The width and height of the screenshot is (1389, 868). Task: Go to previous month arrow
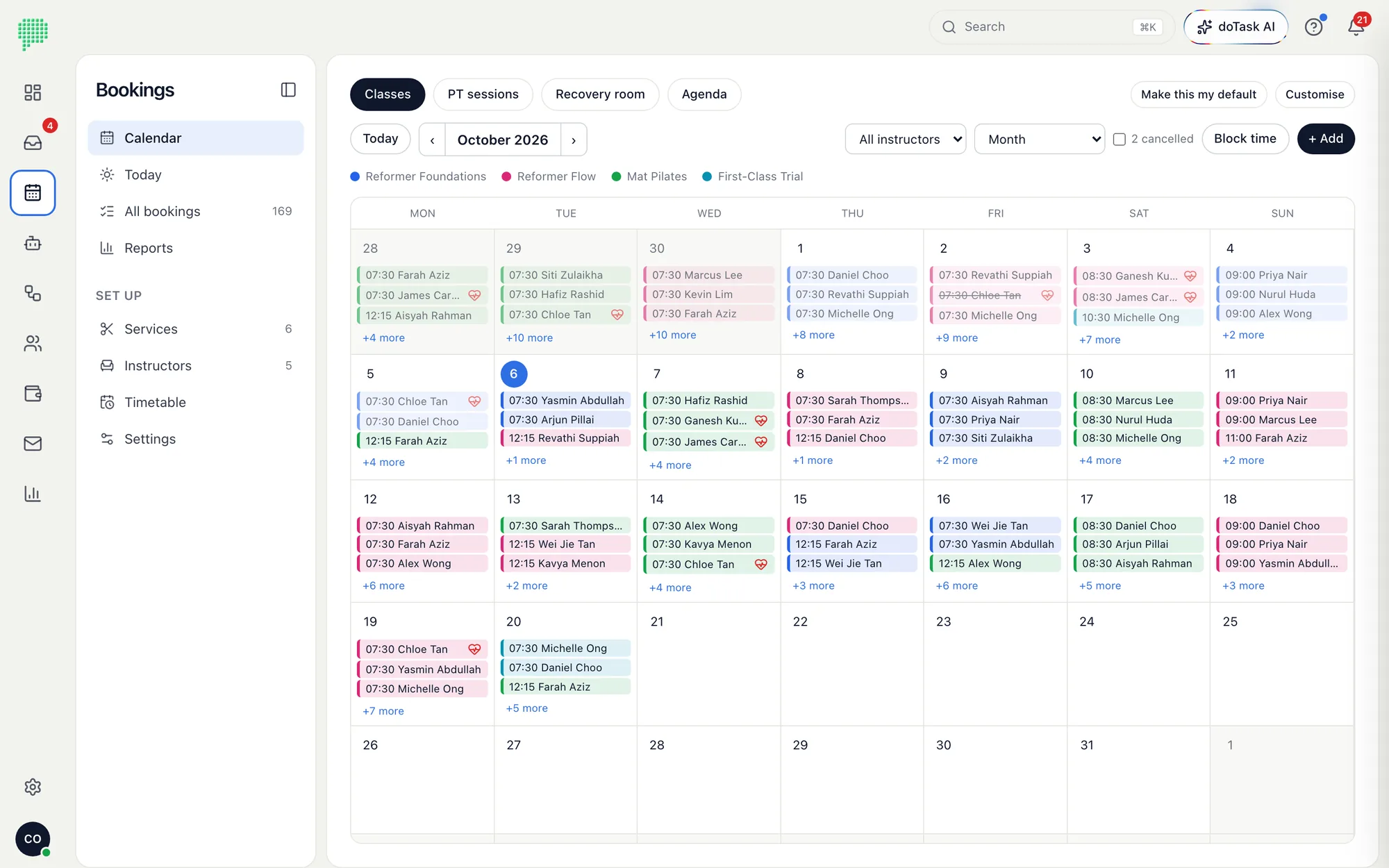[x=432, y=140]
